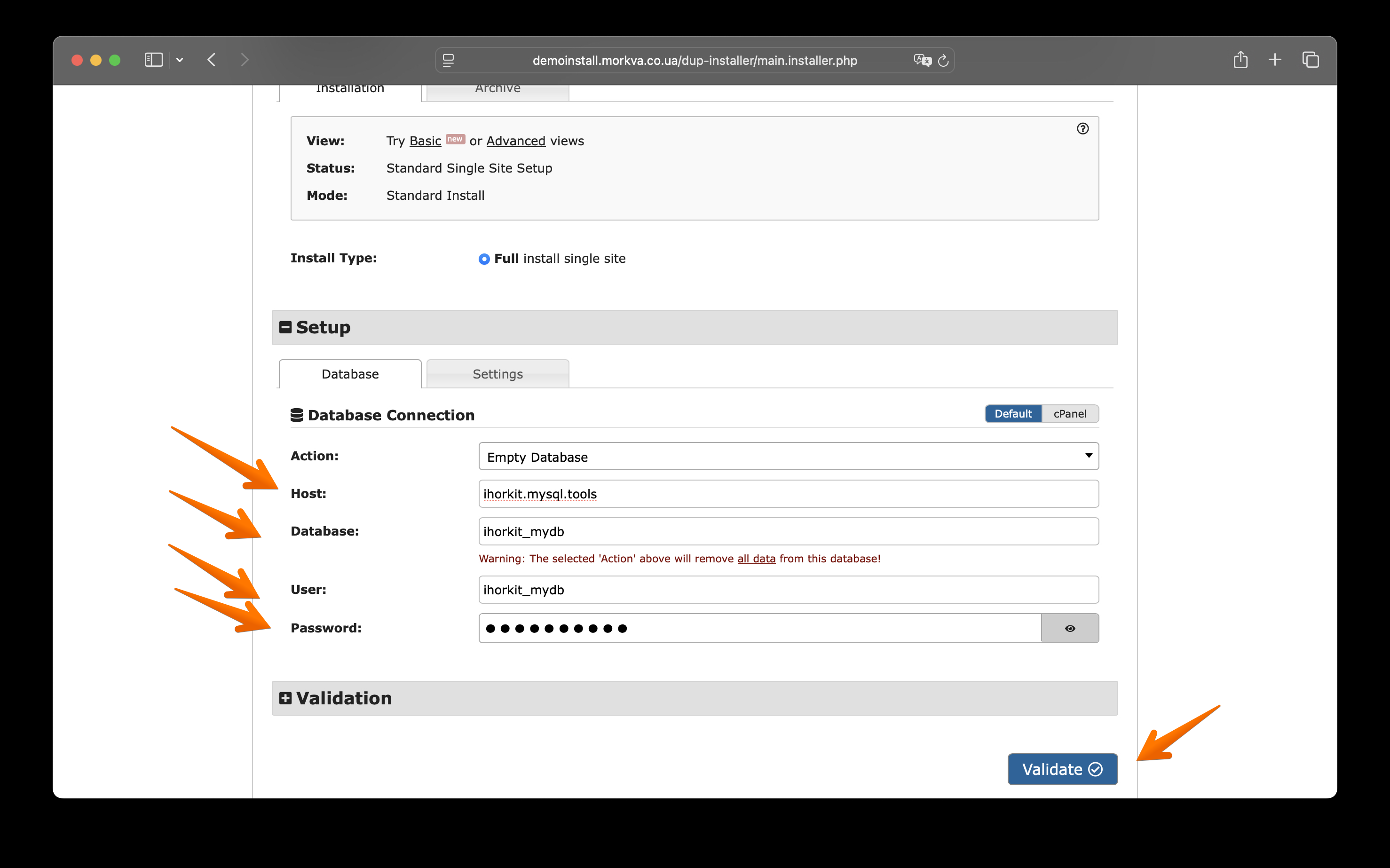Select Default connection mode
Viewport: 1390px width, 868px height.
(x=1013, y=414)
